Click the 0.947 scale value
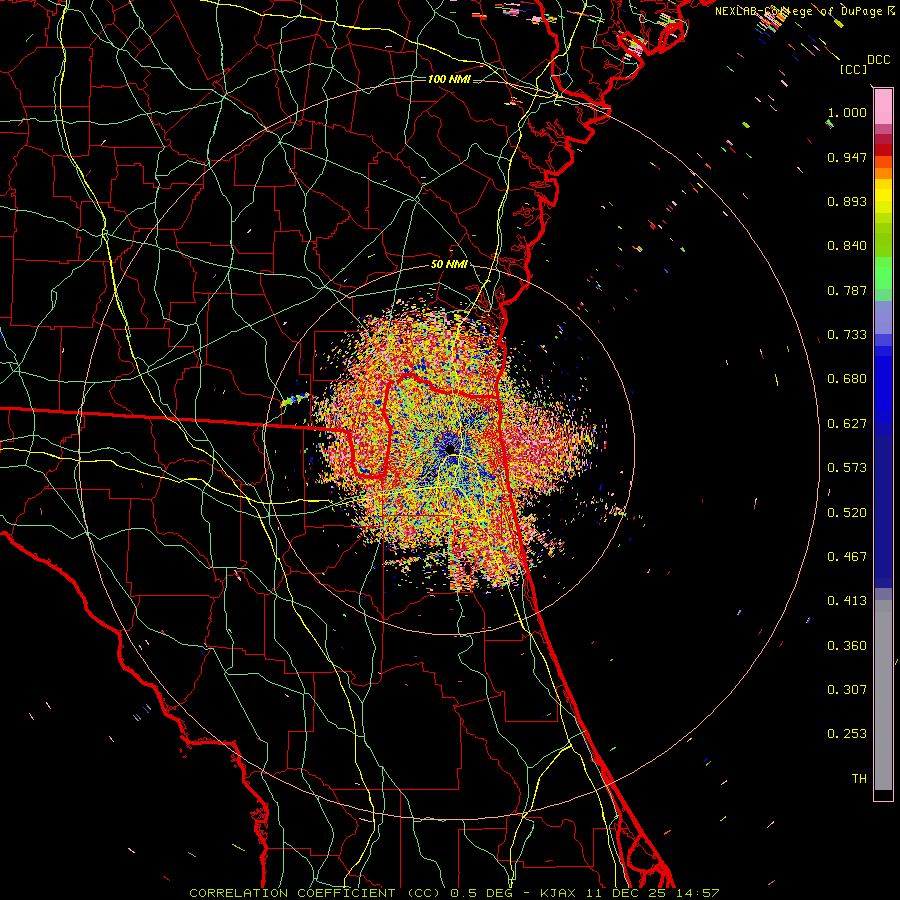 coord(847,157)
